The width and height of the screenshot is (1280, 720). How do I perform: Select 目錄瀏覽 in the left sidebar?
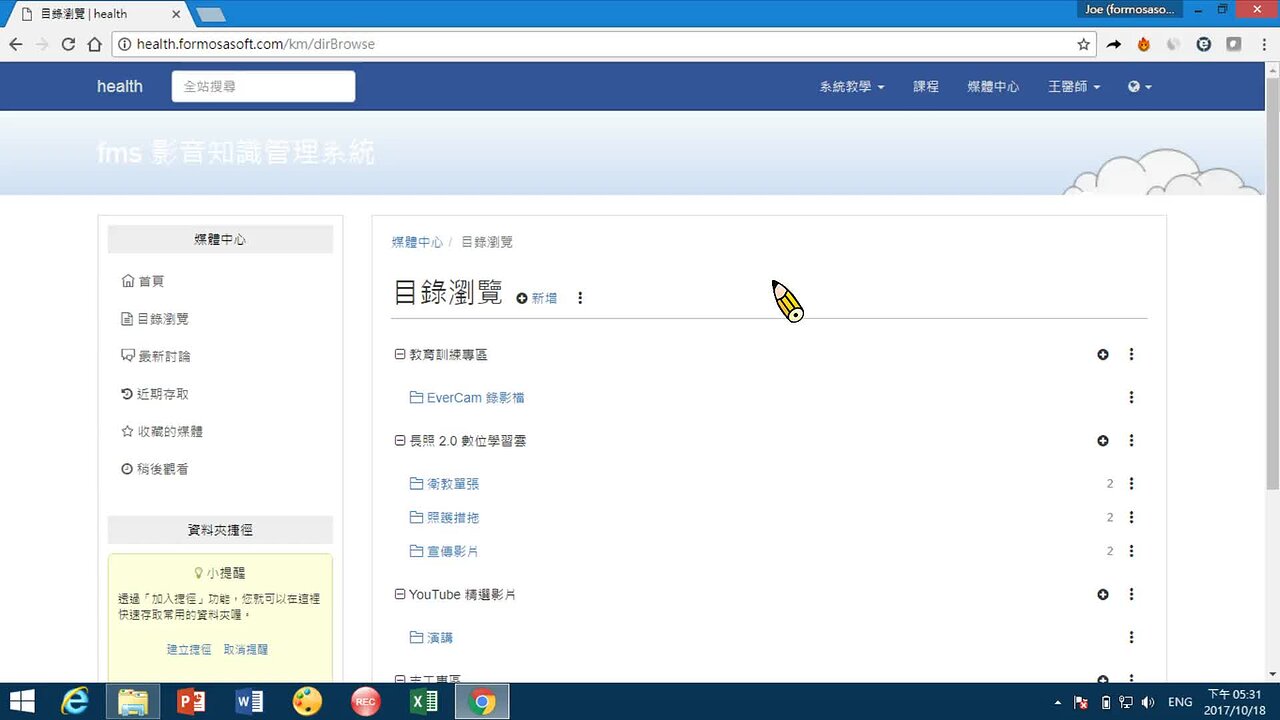(x=164, y=318)
